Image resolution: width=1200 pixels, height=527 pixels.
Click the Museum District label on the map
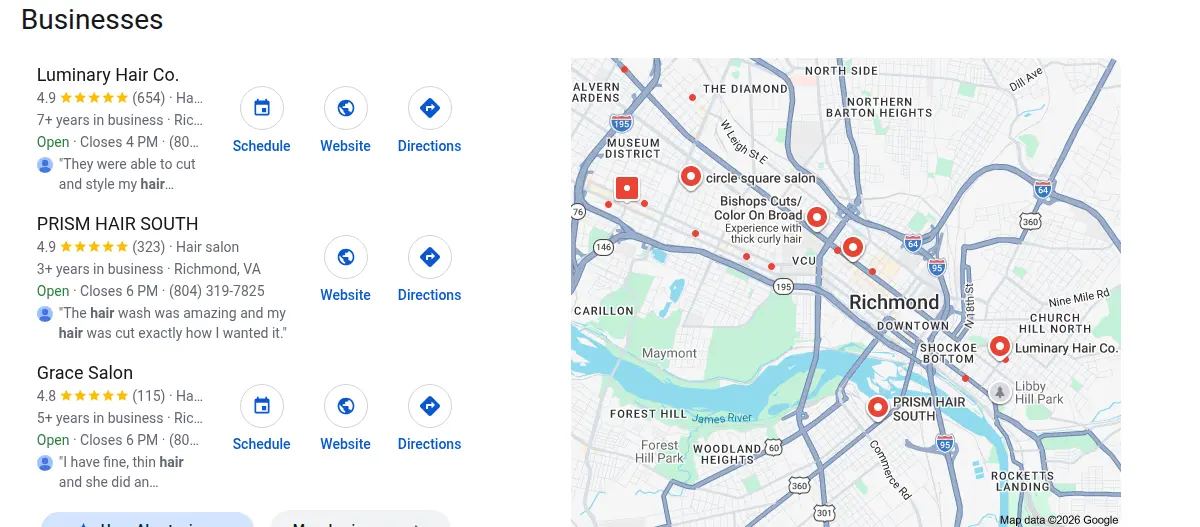(633, 148)
